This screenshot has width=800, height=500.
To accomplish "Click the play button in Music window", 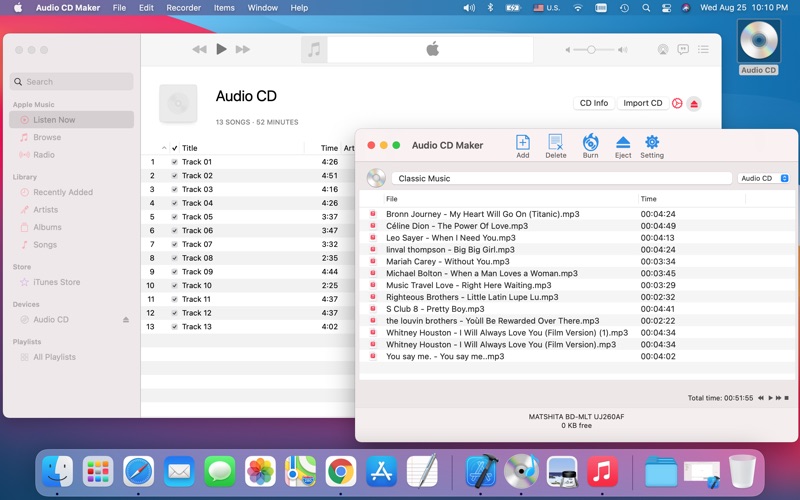I will (221, 49).
